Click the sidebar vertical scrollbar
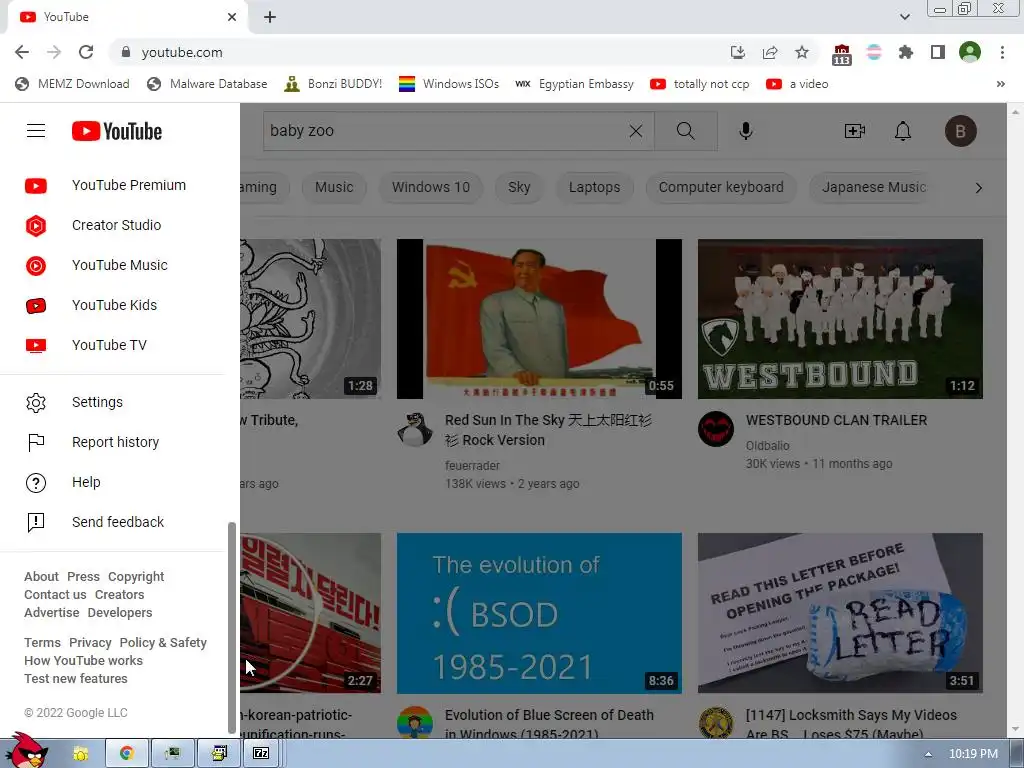The height and width of the screenshot is (768, 1024). (231, 628)
